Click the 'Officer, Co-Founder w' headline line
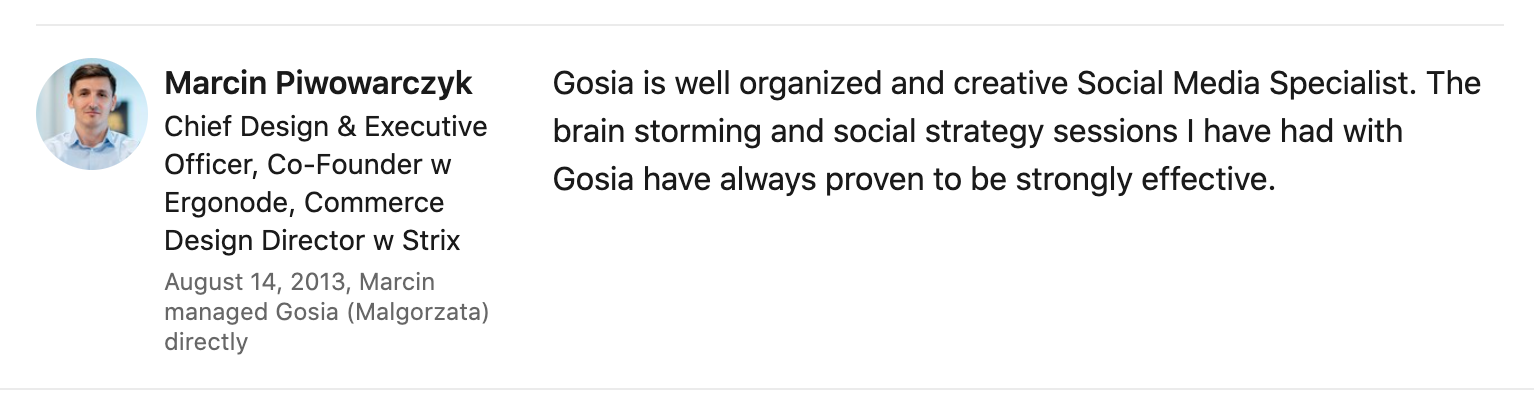Viewport: 1534px width, 418px height. pos(307,165)
